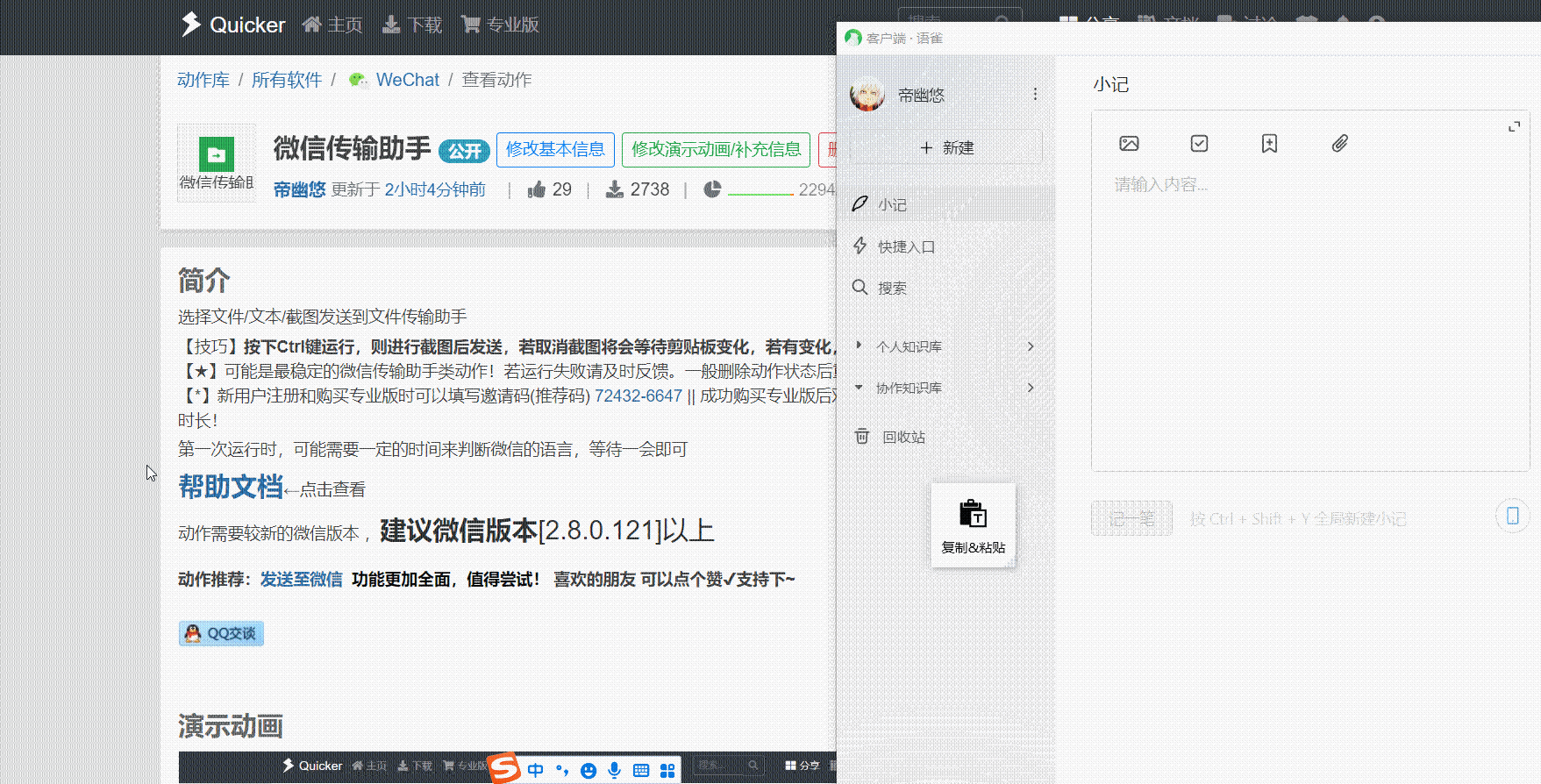The image size is (1541, 784).
Task: Click the bookmark icon in note toolbar
Action: 1269,144
